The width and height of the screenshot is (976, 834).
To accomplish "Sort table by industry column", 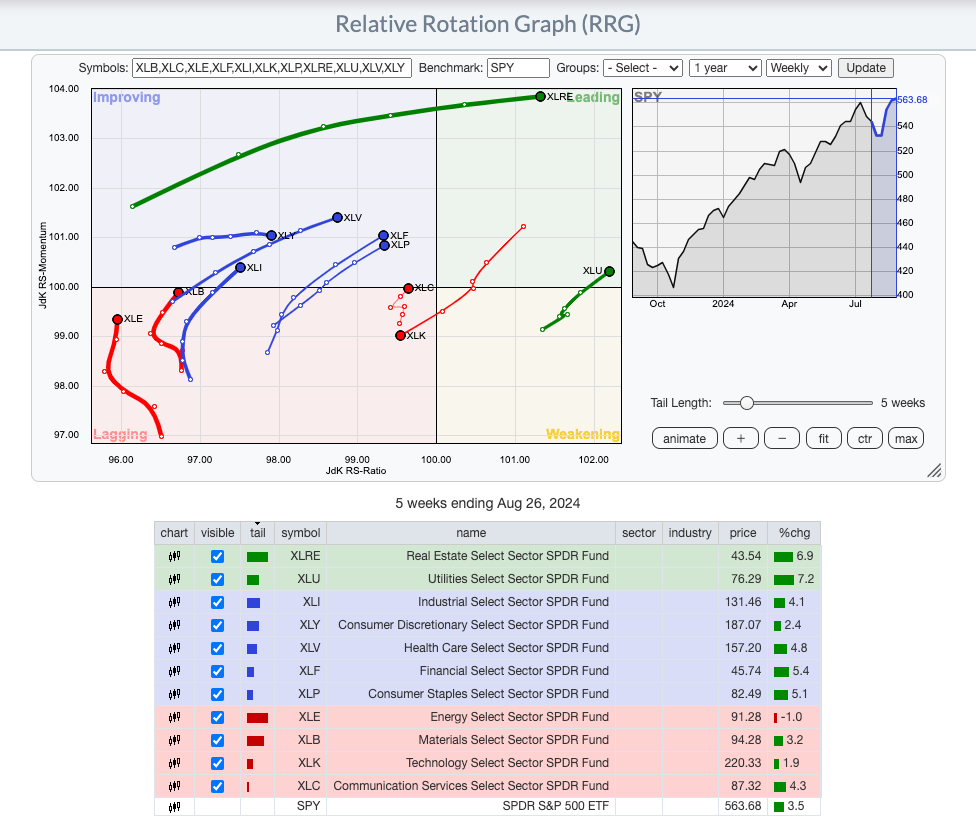I will [690, 533].
